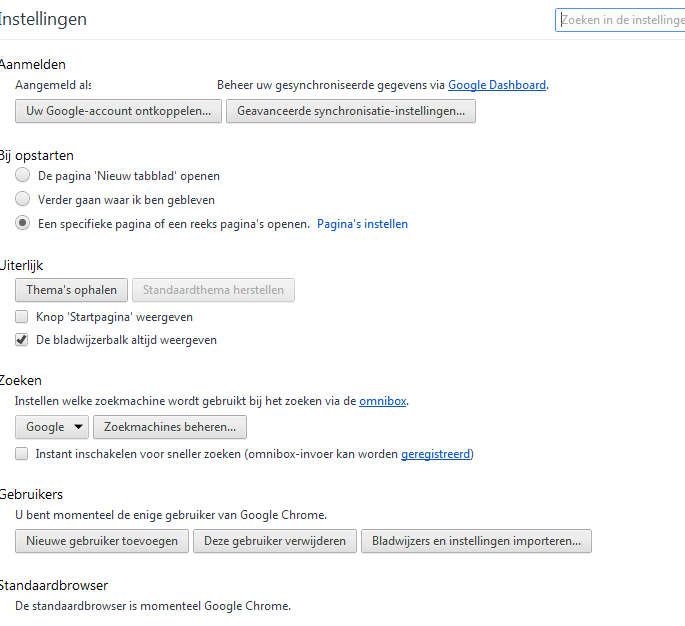Click 'De standaardbrowser is momenteel Google Chrome.' text

(x=153, y=606)
